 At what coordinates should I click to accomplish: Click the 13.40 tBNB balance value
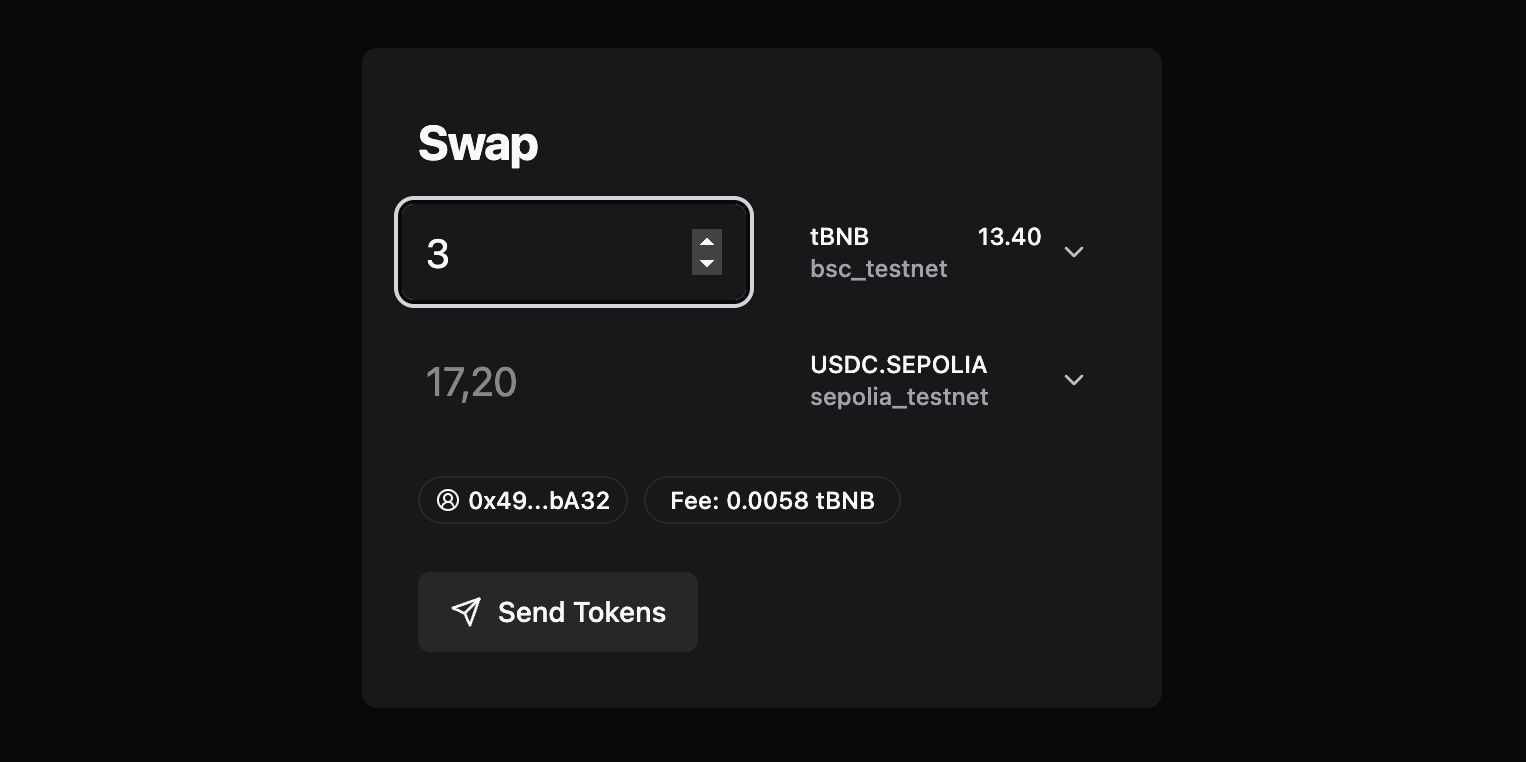pos(1009,237)
